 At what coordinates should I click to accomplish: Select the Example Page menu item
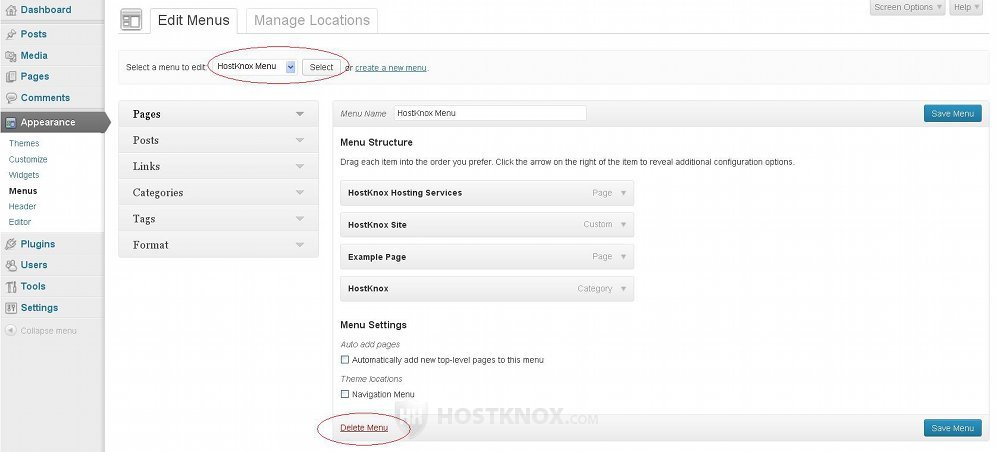pyautogui.click(x=487, y=257)
